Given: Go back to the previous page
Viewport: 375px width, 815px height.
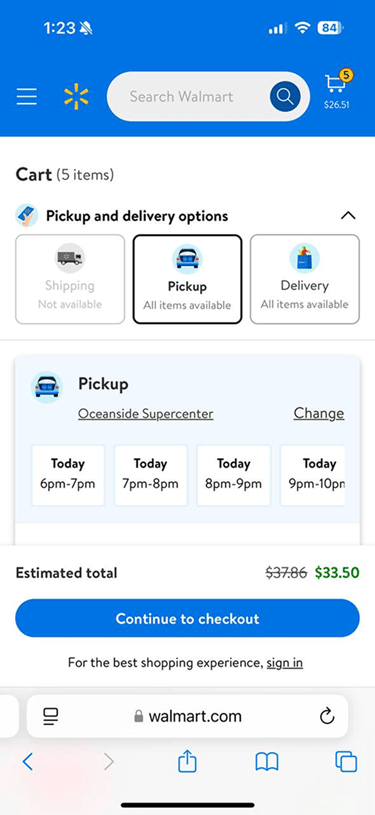Looking at the screenshot, I should [28, 762].
